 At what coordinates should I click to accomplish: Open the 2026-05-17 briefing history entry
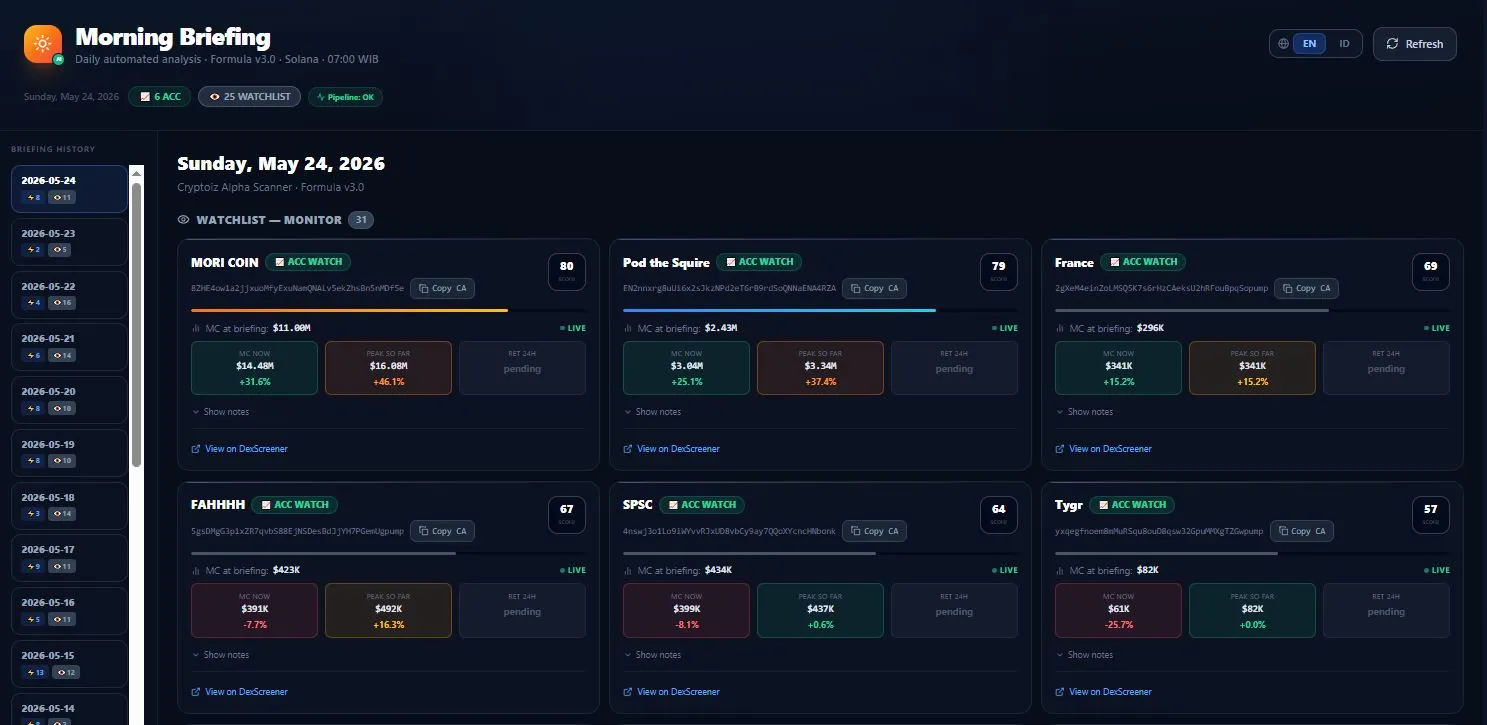point(69,558)
